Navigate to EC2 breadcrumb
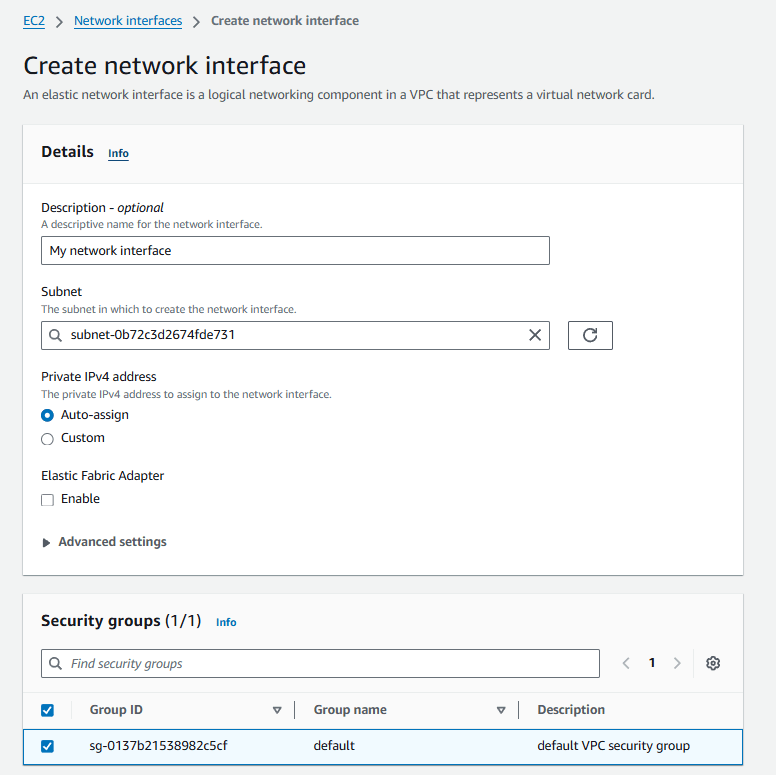This screenshot has height=775, width=776. pos(34,20)
